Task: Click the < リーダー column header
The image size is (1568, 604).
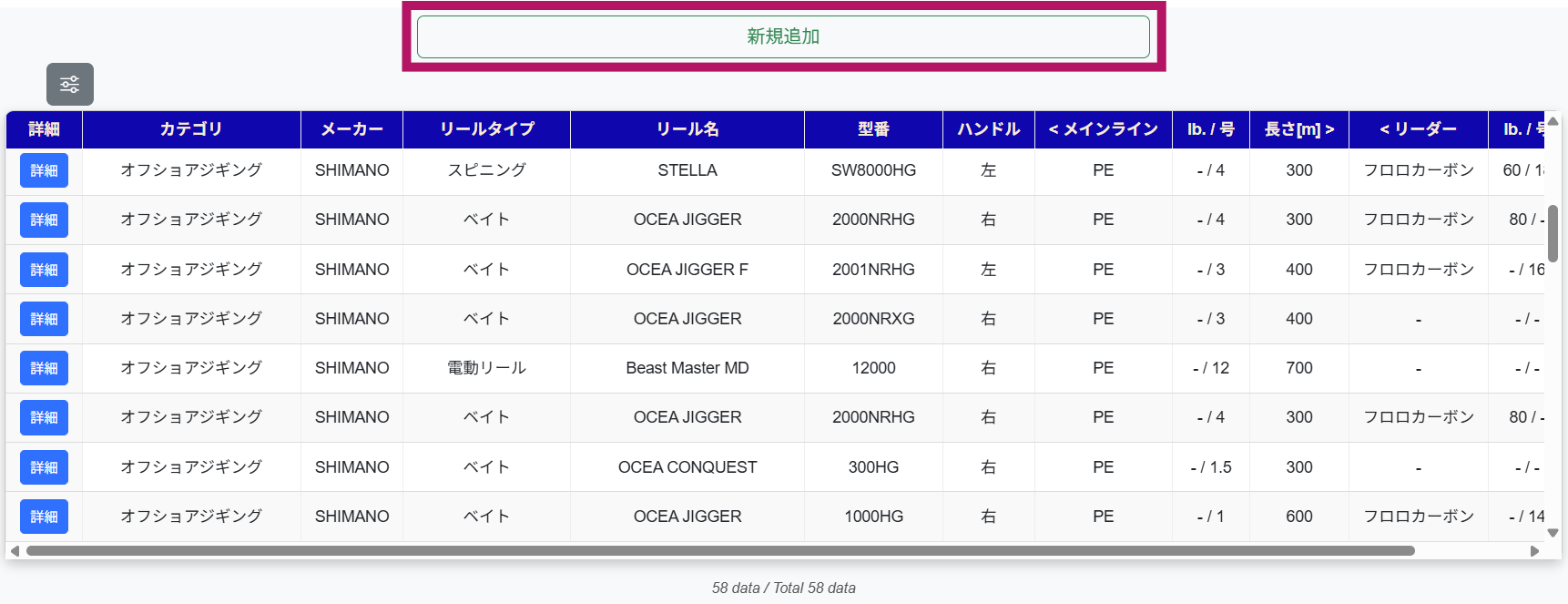Action: [1419, 129]
